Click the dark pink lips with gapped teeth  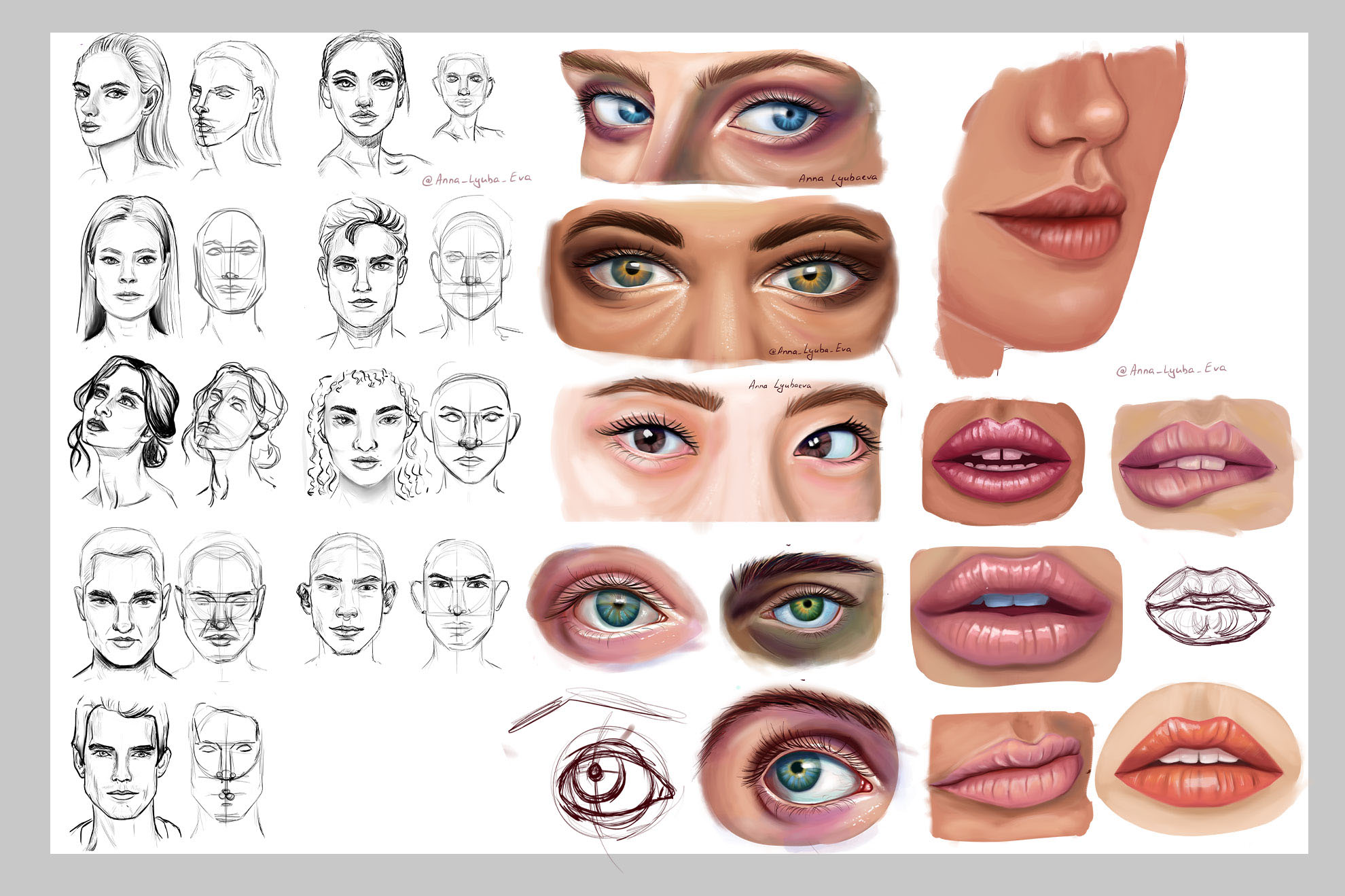coord(1001,462)
